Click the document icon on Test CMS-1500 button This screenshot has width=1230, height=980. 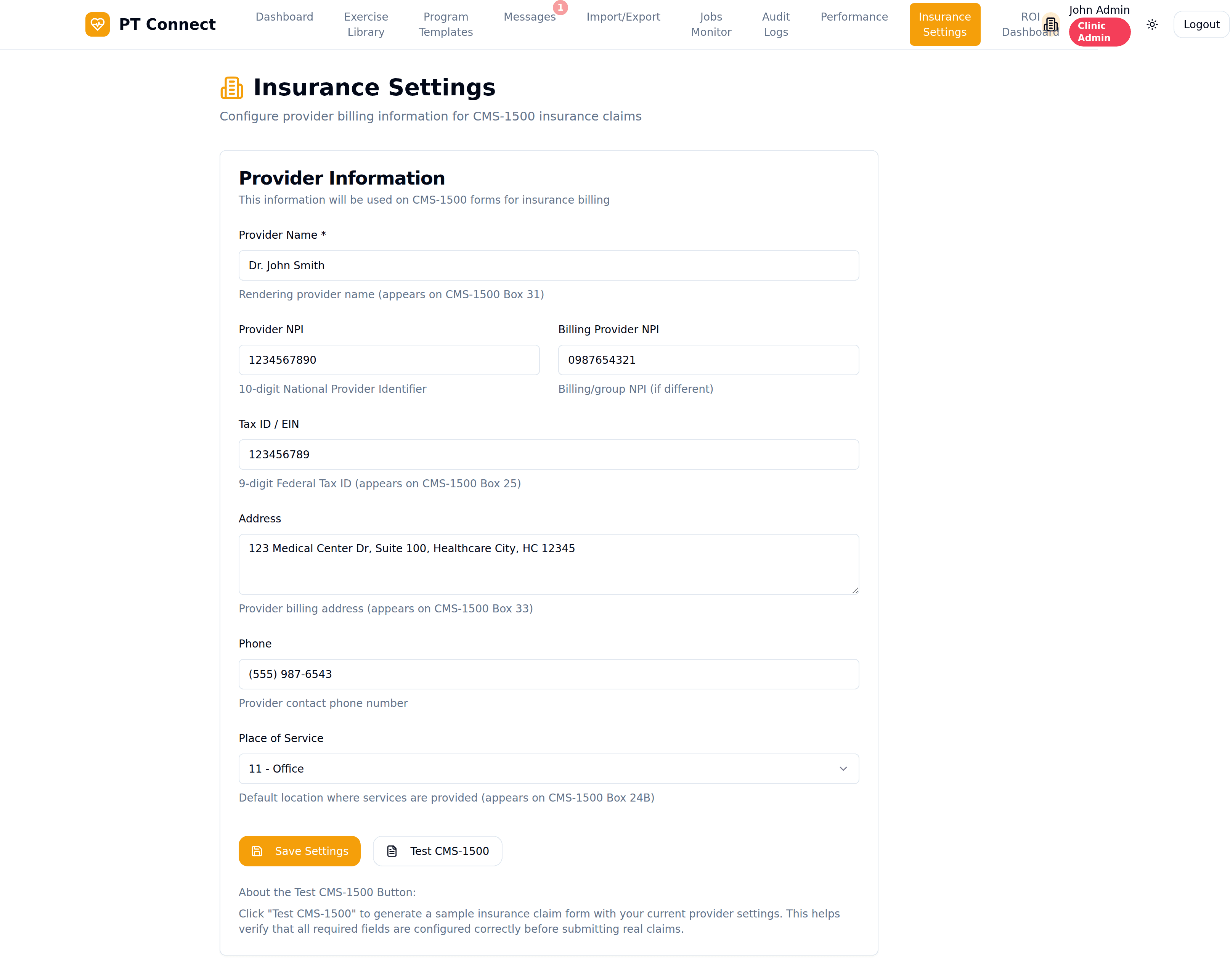(x=392, y=850)
